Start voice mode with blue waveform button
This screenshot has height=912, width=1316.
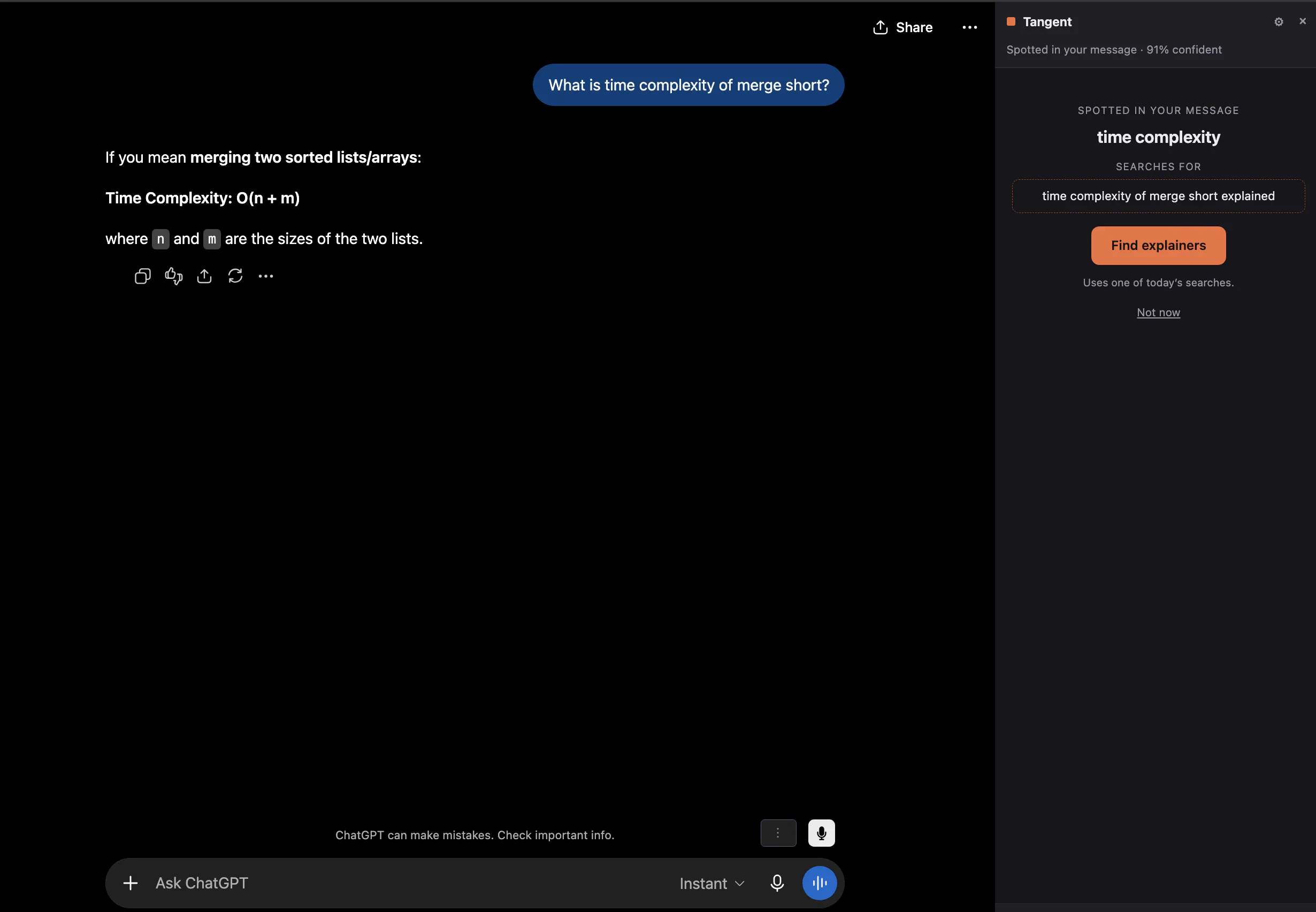pyautogui.click(x=820, y=884)
